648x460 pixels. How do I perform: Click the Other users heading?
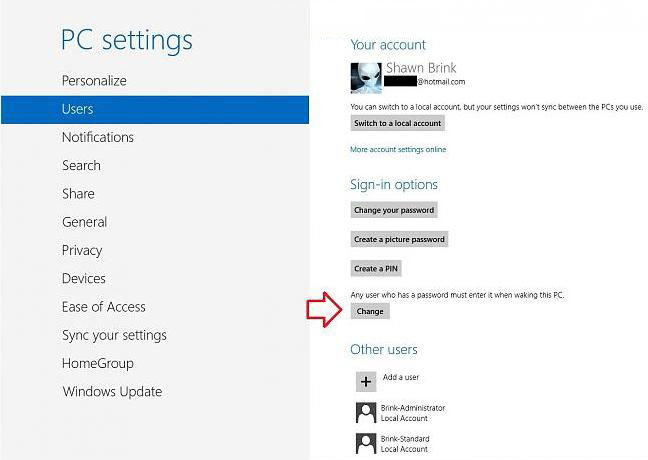384,350
